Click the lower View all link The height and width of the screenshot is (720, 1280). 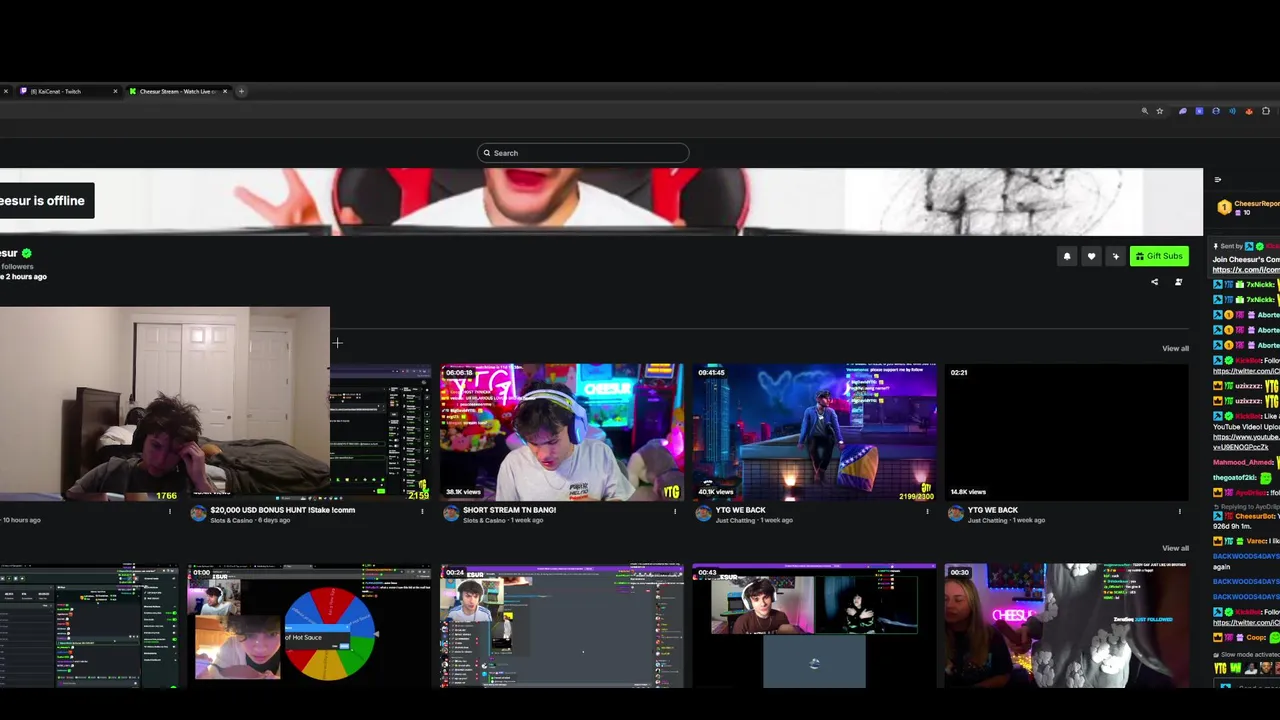coord(1175,548)
